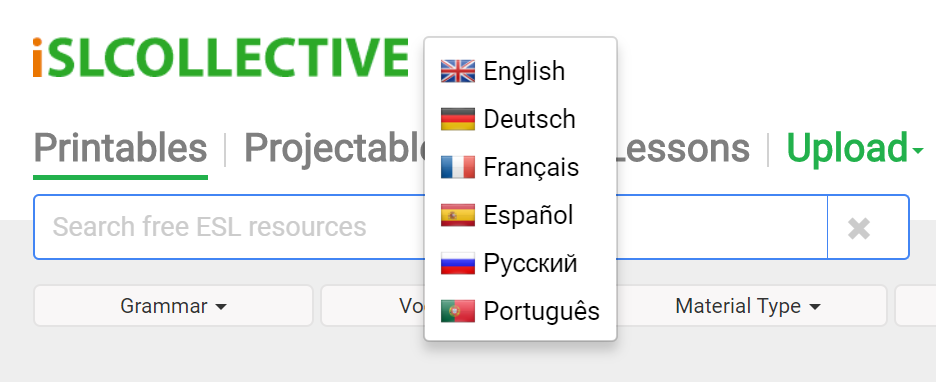The width and height of the screenshot is (936, 382).
Task: Choose Deutsch from language list
Action: (520, 119)
